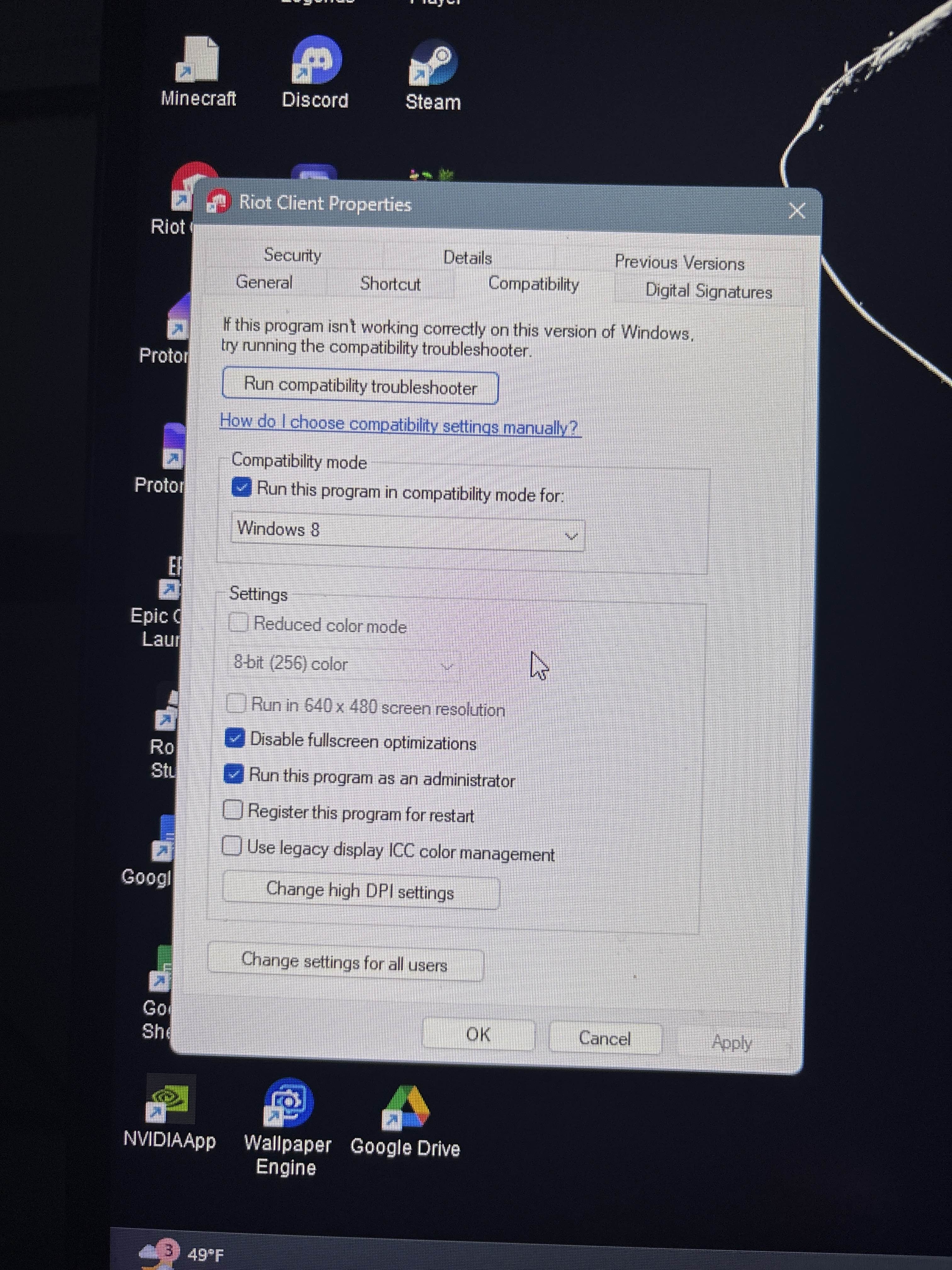The height and width of the screenshot is (1270, 952).
Task: Uncheck Run this program in compatibility mode
Action: pos(241,488)
